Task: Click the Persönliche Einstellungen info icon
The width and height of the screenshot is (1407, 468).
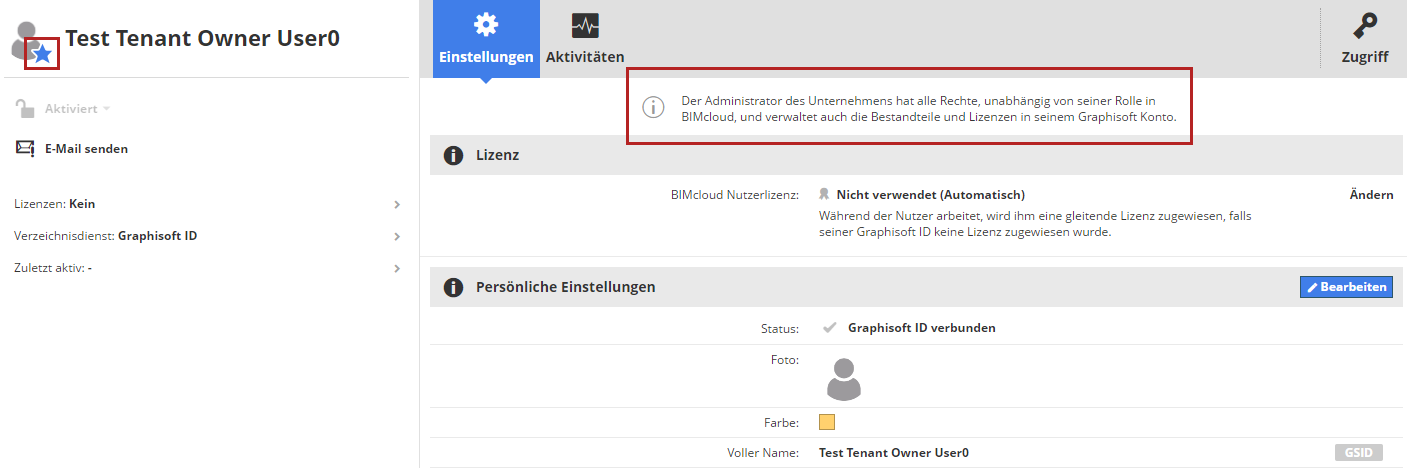Action: pyautogui.click(x=453, y=287)
